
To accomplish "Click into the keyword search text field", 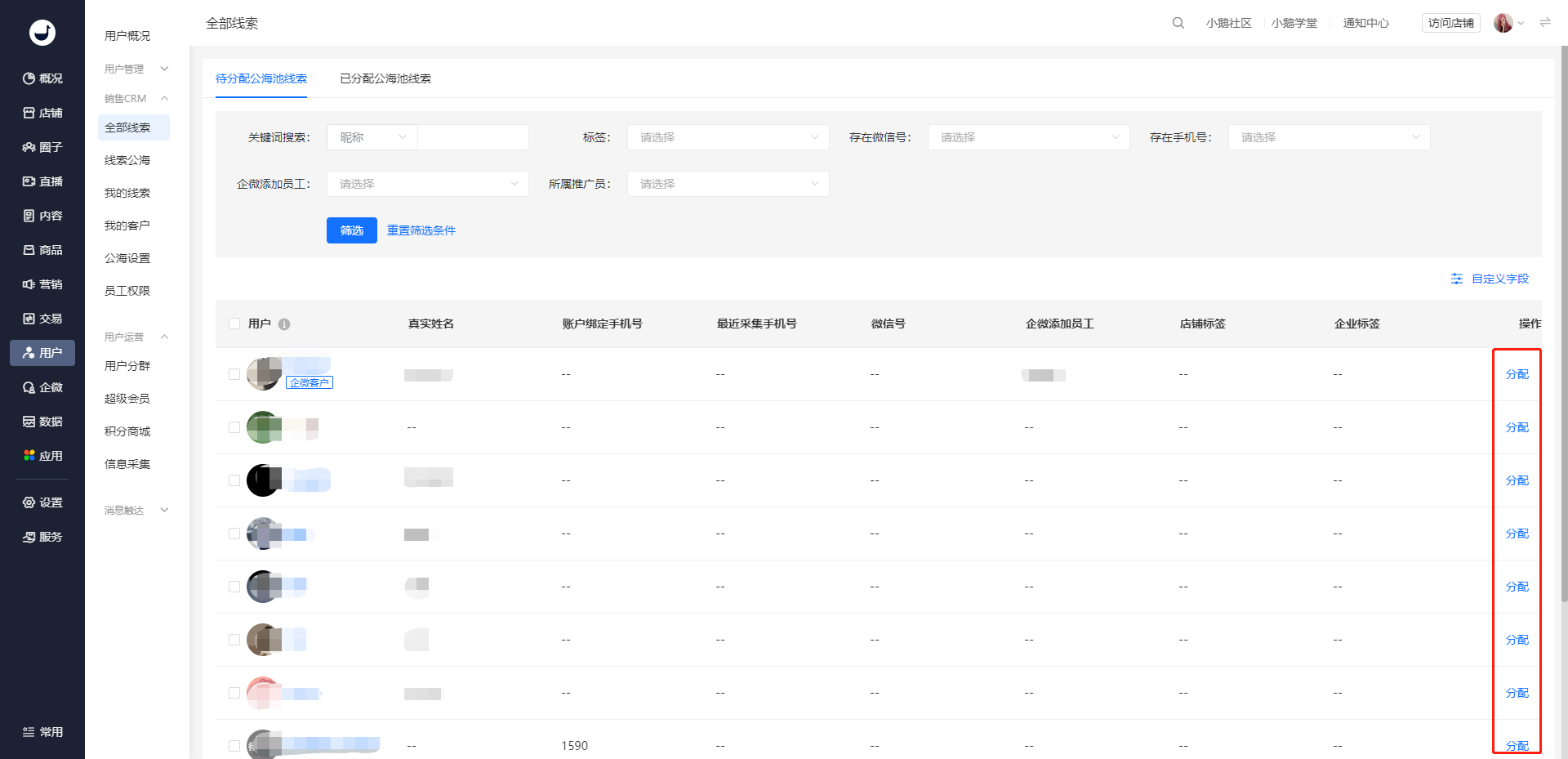I will point(474,137).
